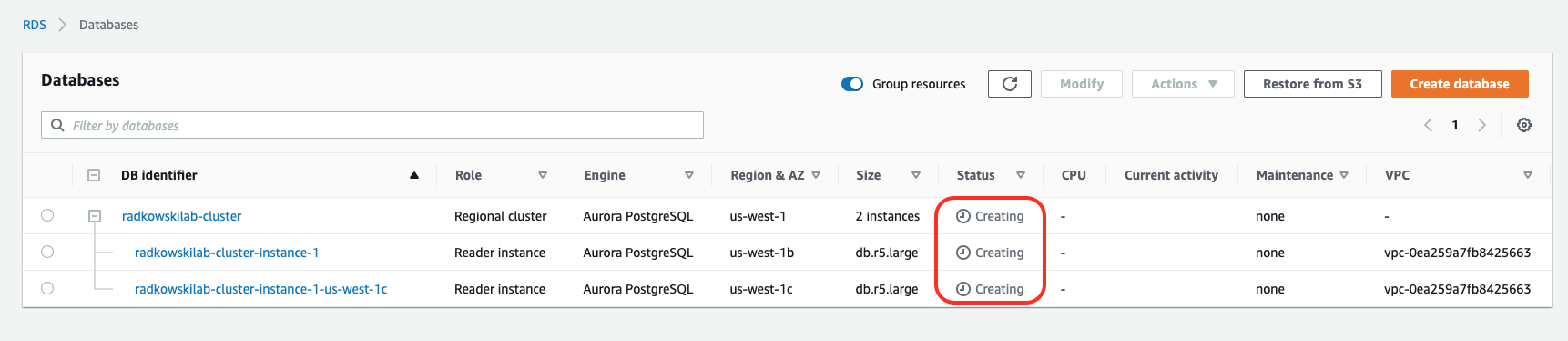Open table preferences gear icon

pyautogui.click(x=1523, y=125)
